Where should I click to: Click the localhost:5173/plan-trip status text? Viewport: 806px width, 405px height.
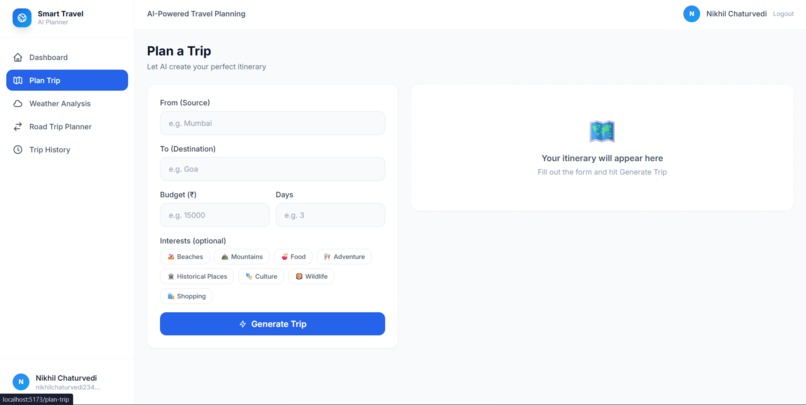click(36, 399)
